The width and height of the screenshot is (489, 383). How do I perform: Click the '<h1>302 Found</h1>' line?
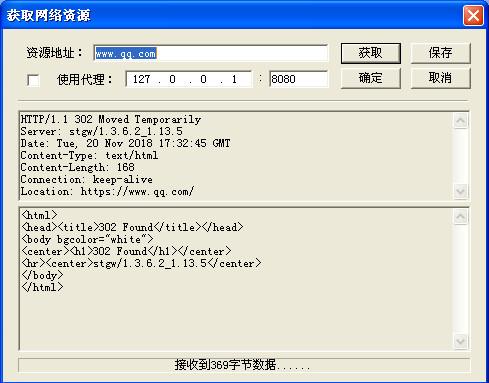126,251
